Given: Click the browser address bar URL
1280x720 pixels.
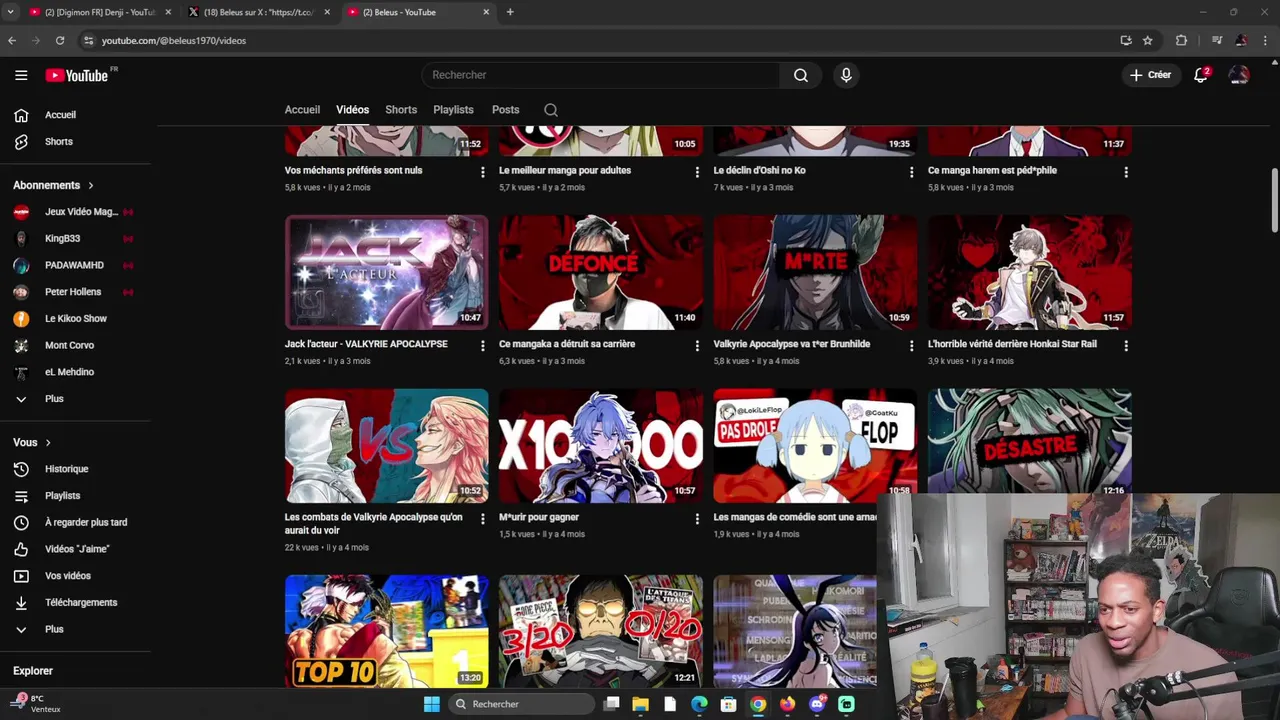Looking at the screenshot, I should pyautogui.click(x=173, y=41).
